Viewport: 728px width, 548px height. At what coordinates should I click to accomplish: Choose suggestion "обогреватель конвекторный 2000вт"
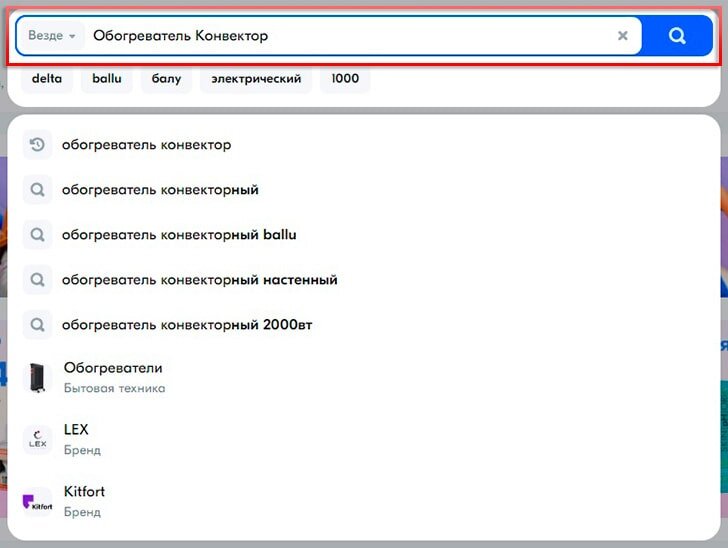pos(364,325)
